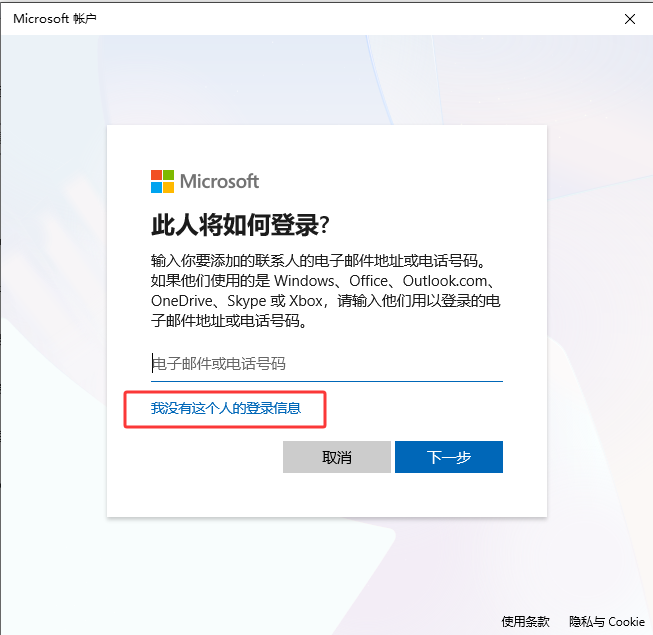Click the word Skype in the description
The image size is (653, 635).
(x=247, y=301)
